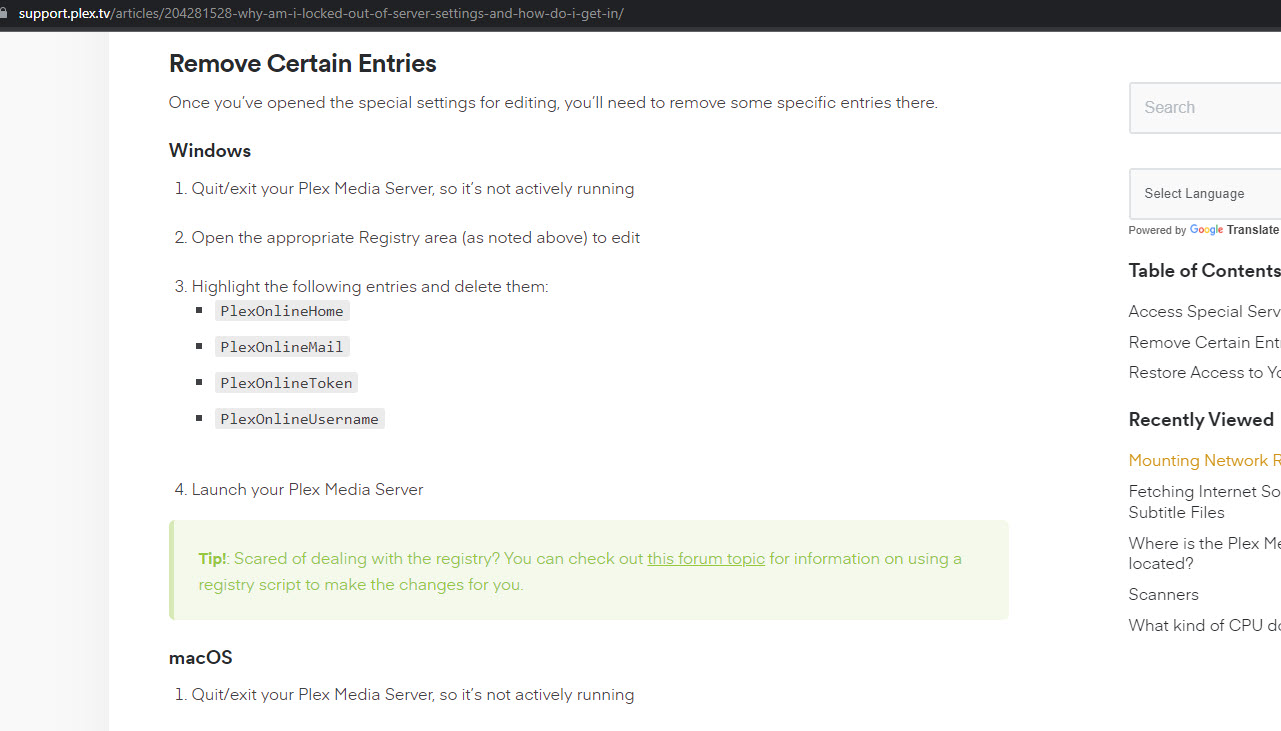Click the Remove Certain Entries heading
Viewport: 1281px width, 731px height.
coord(303,63)
